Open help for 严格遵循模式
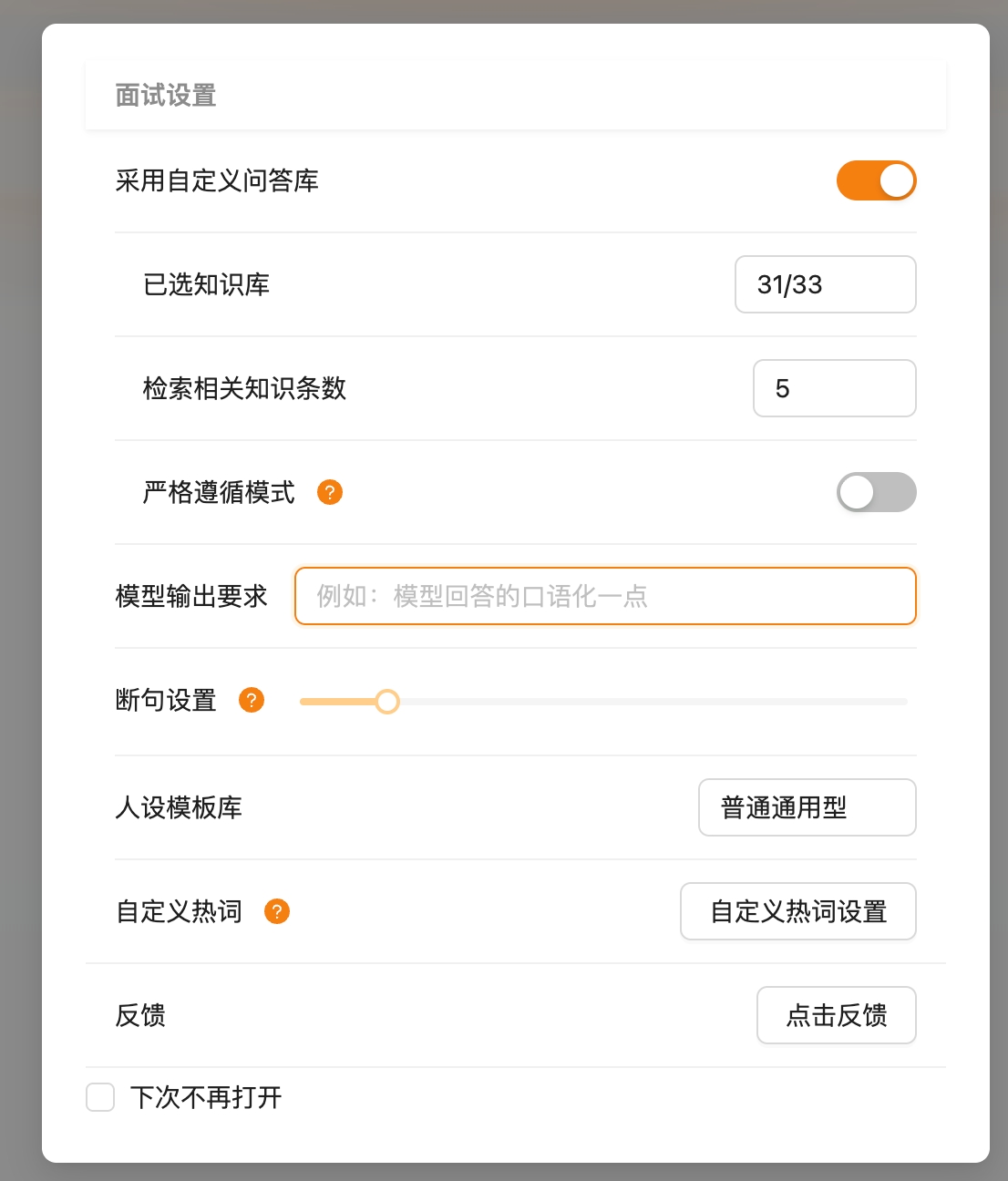The image size is (1008, 1181). click(x=330, y=492)
